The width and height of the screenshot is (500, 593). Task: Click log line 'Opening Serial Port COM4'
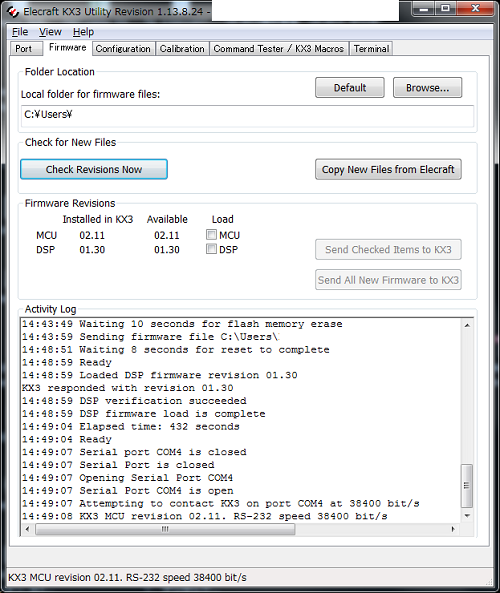click(x=127, y=478)
